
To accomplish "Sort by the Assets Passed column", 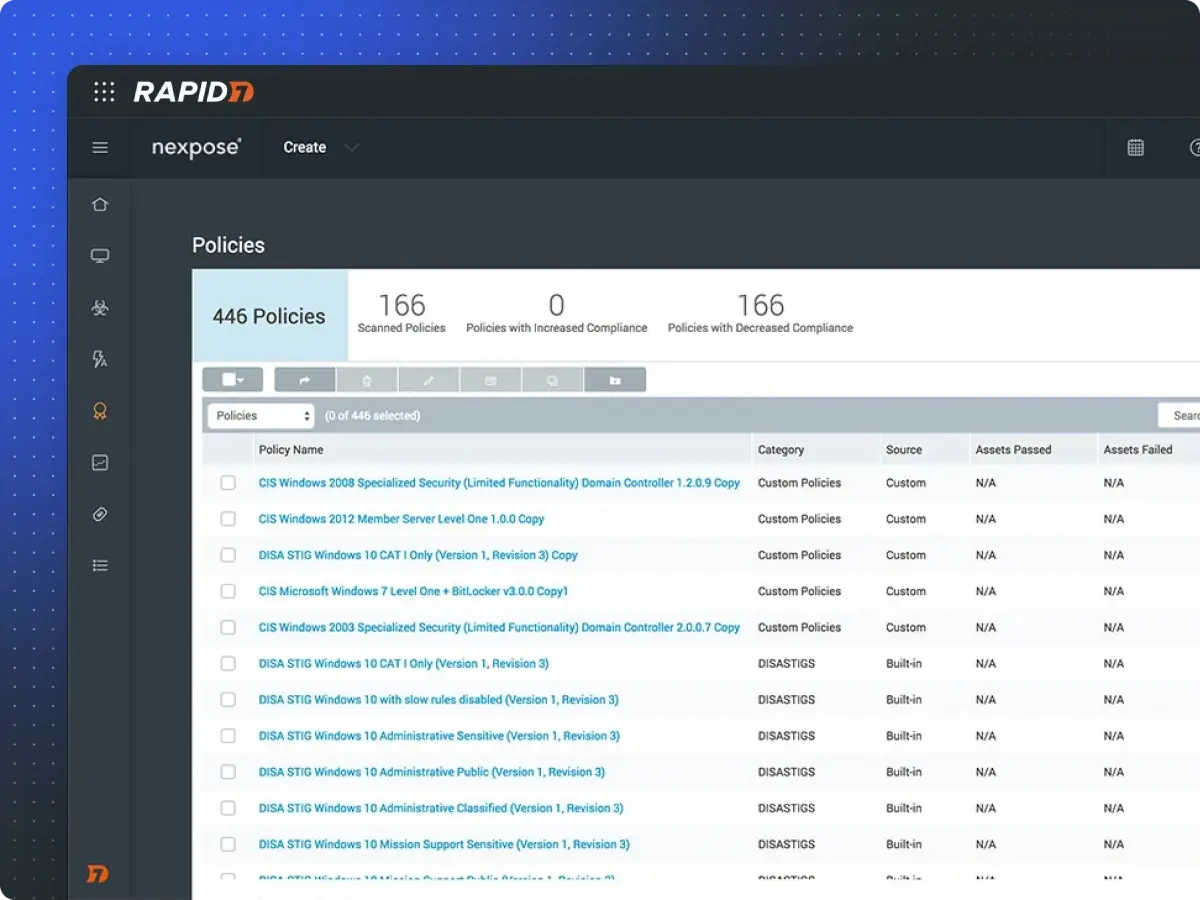I will [x=1013, y=450].
